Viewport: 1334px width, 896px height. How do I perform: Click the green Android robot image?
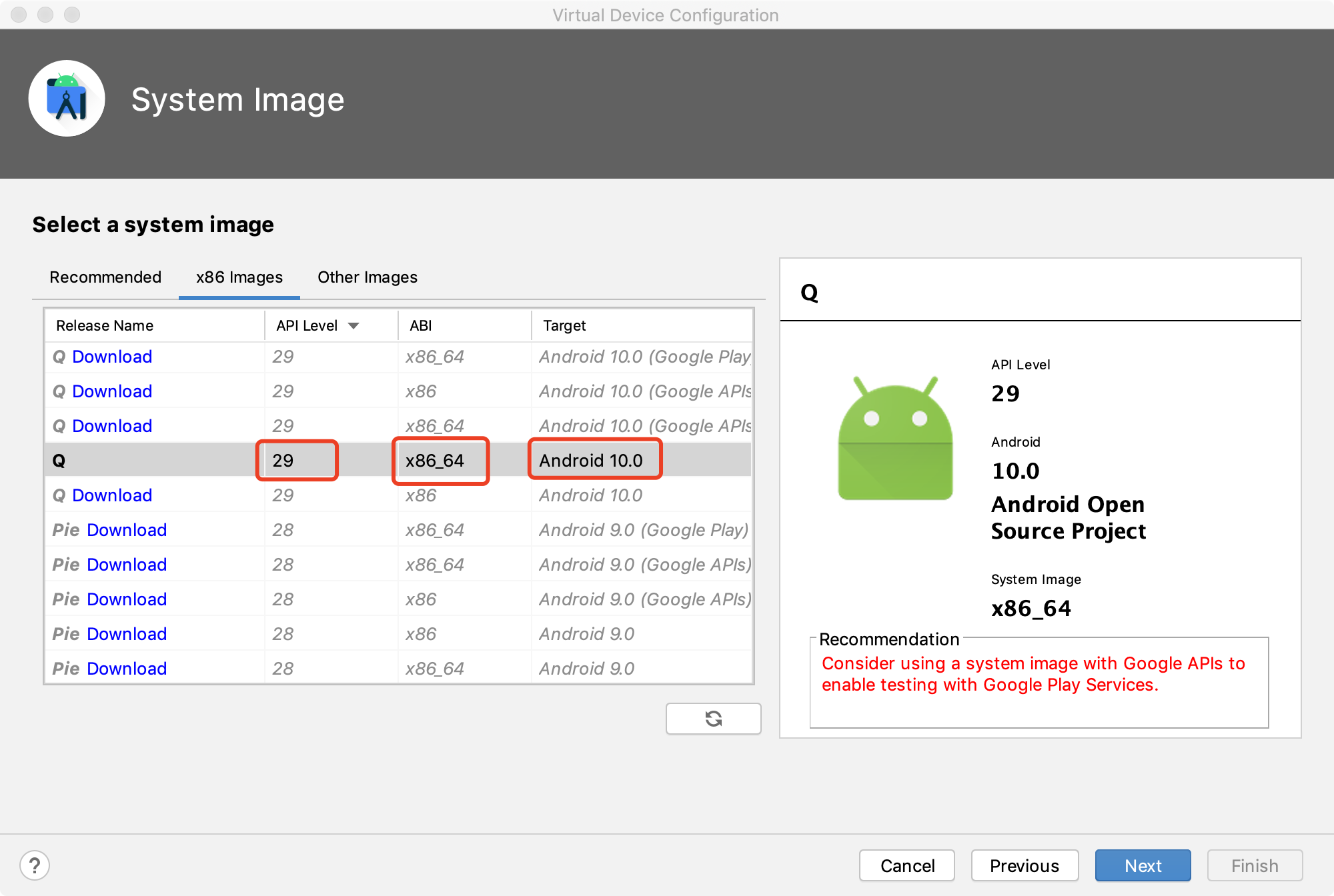point(895,438)
